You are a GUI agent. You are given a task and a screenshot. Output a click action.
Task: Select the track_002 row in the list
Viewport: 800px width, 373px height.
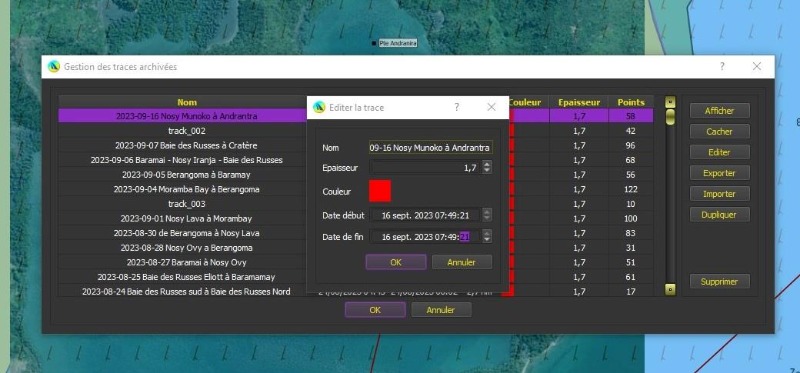click(x=187, y=131)
